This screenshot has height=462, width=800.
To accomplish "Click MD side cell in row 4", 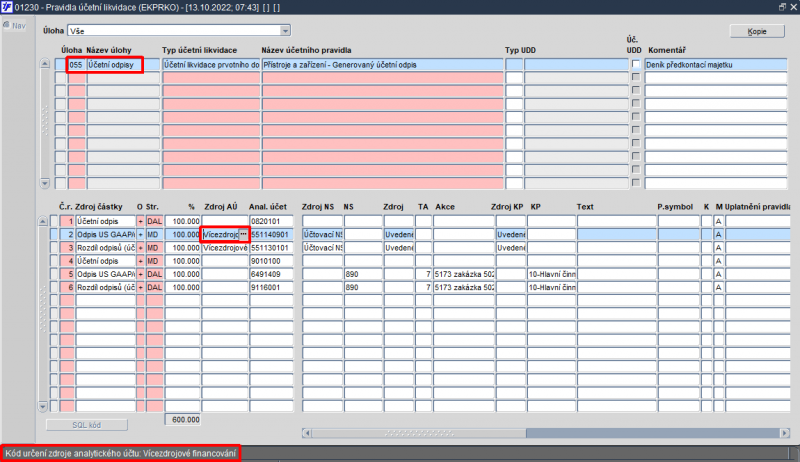I will click(x=154, y=261).
